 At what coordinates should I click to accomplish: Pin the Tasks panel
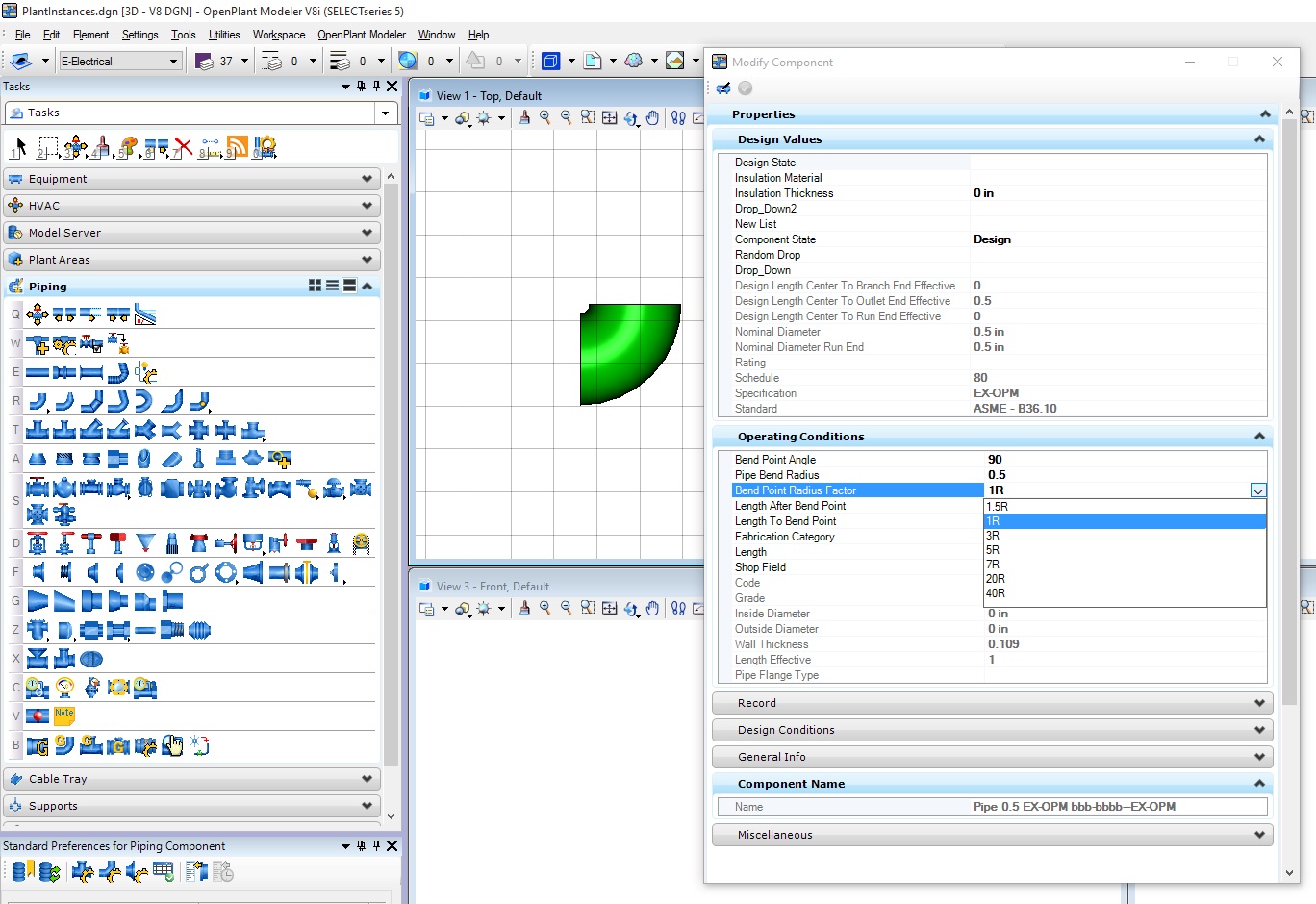(376, 87)
